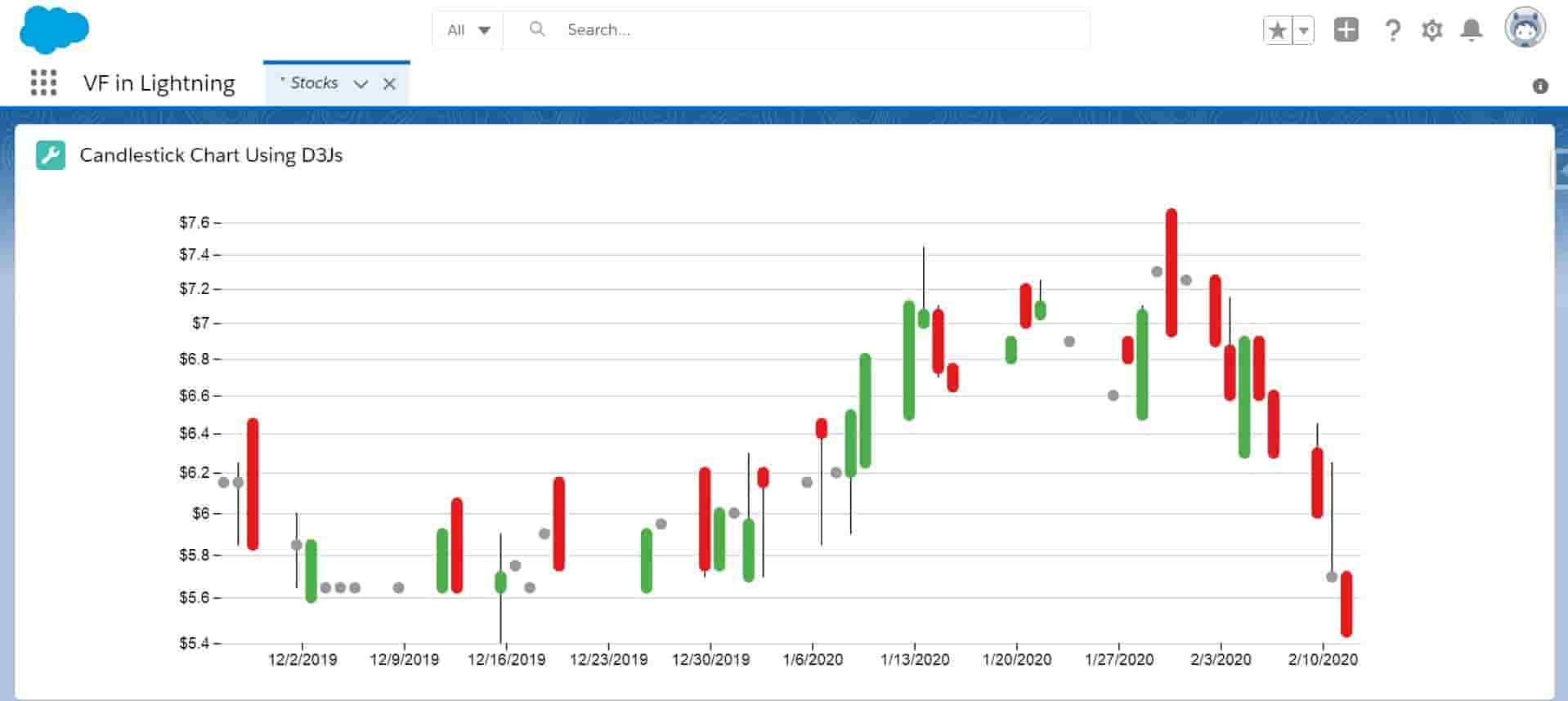Image resolution: width=1568 pixels, height=701 pixels.
Task: Open the Setup gear icon
Action: (x=1431, y=31)
